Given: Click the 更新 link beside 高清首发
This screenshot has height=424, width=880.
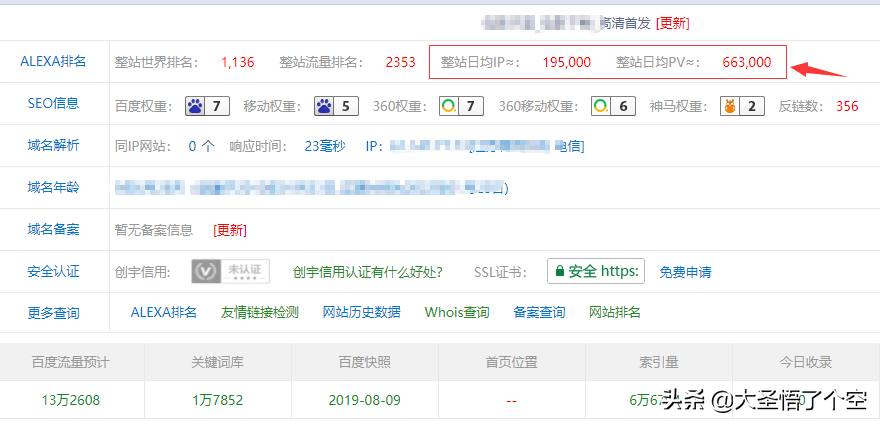Looking at the screenshot, I should pos(672,23).
